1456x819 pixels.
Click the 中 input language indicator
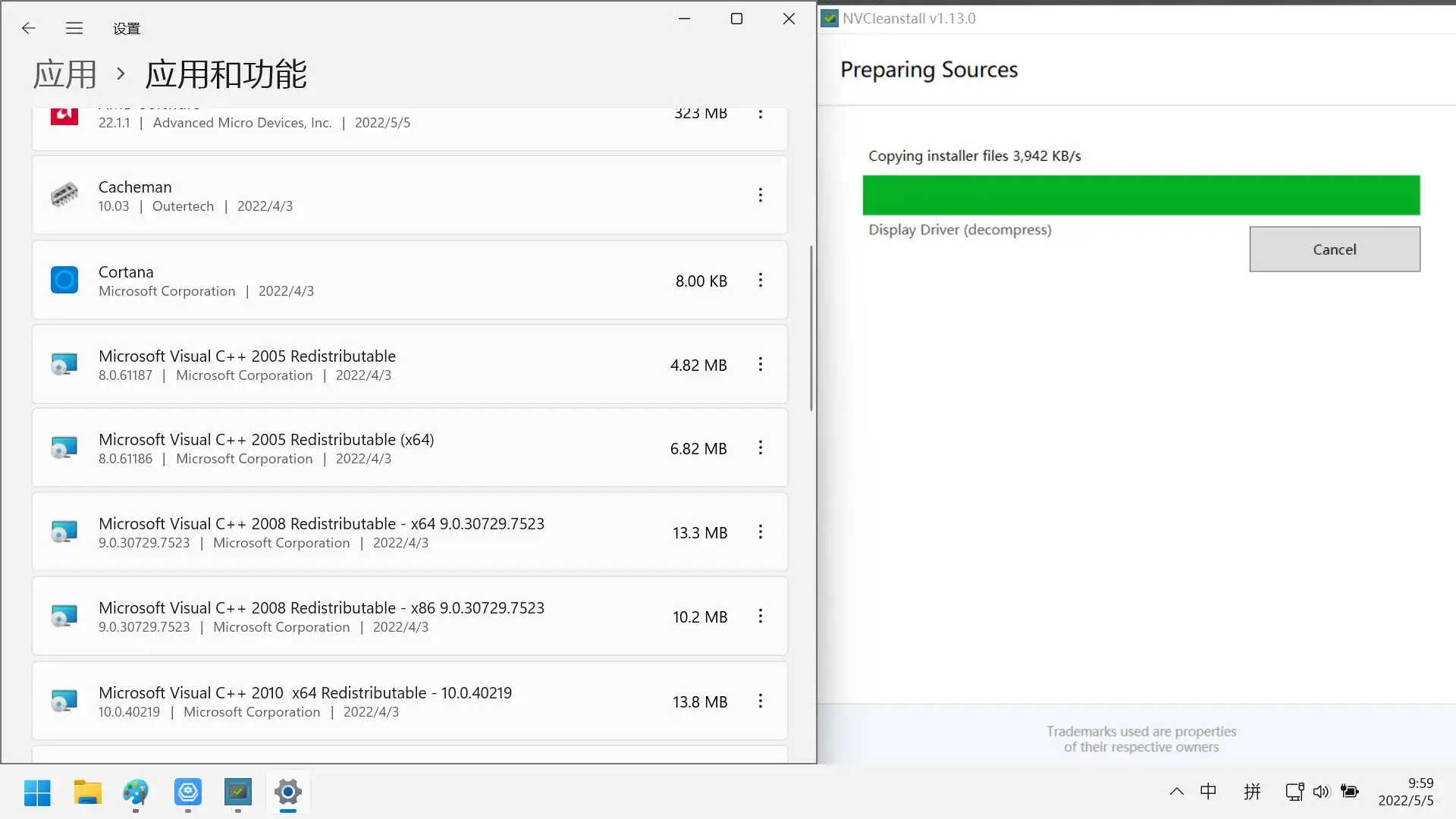pos(1208,792)
